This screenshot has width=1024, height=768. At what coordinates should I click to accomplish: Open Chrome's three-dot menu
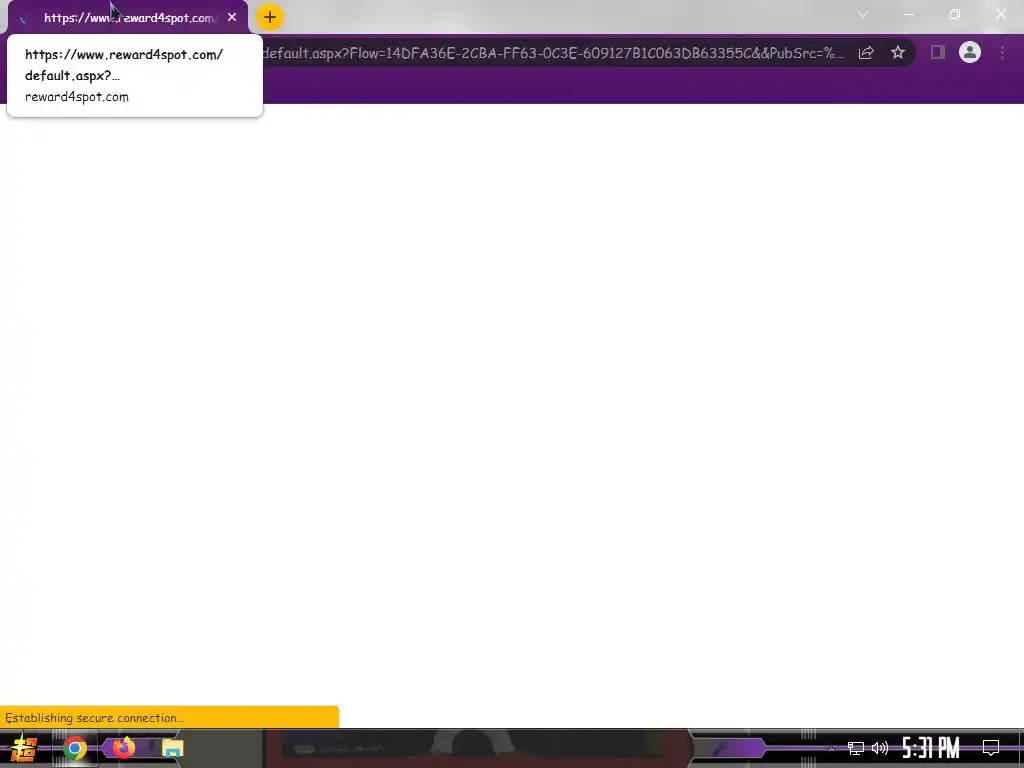pyautogui.click(x=1002, y=52)
